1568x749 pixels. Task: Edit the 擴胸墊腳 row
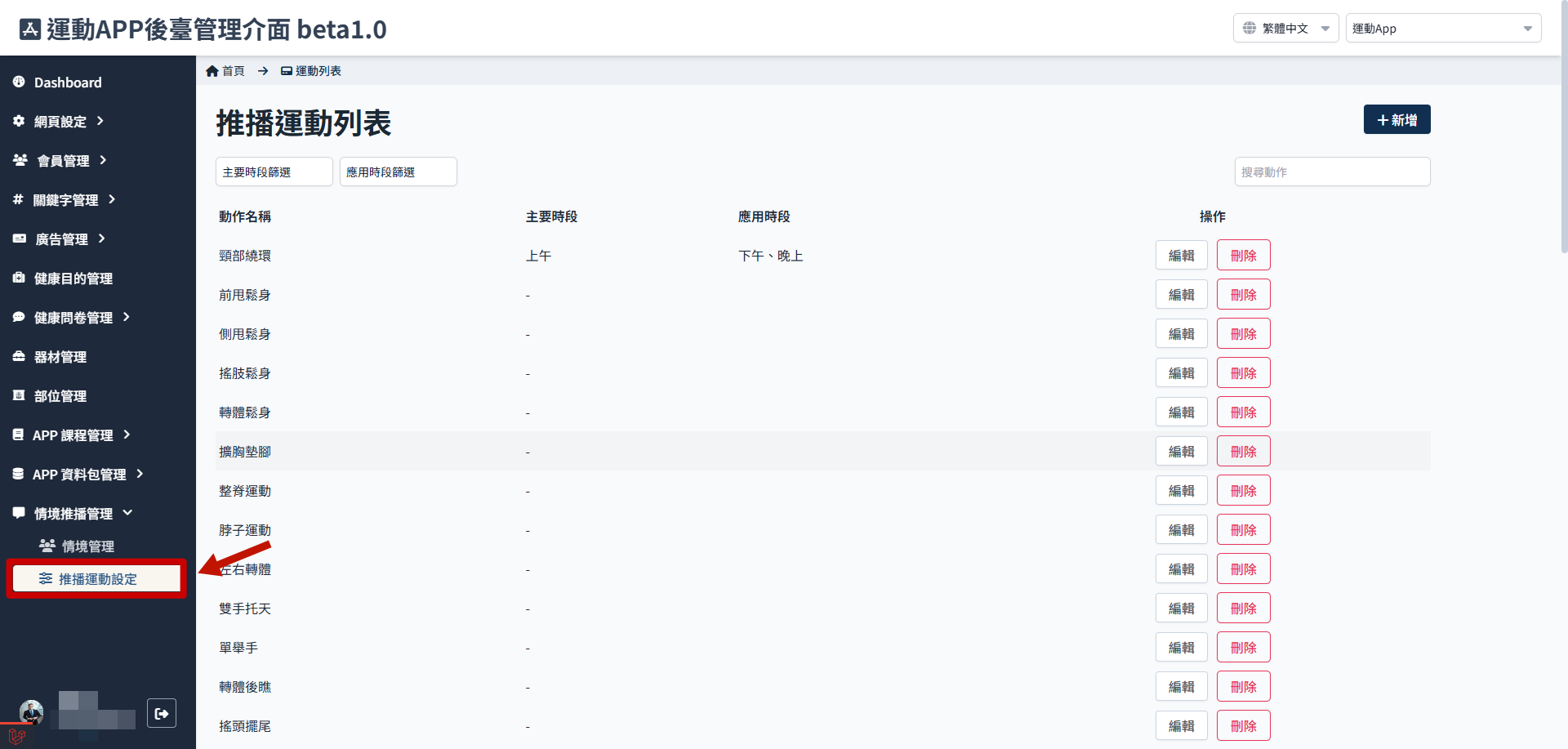pyautogui.click(x=1182, y=451)
